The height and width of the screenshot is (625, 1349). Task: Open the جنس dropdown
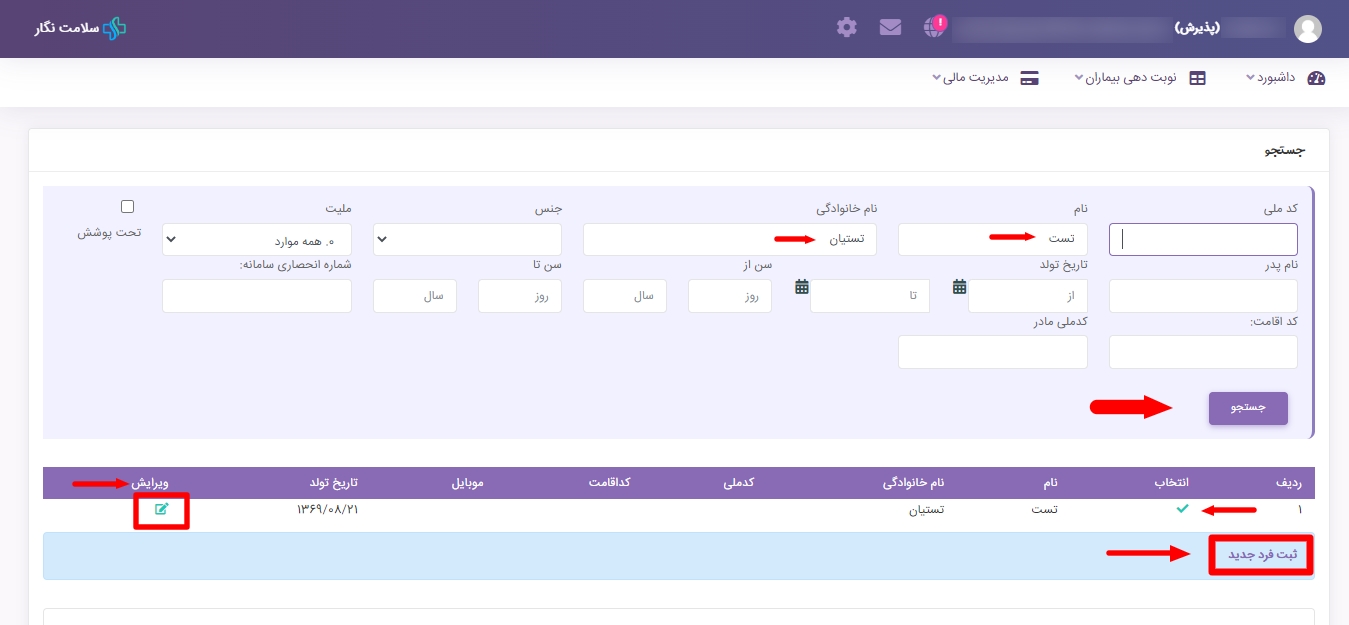467,240
